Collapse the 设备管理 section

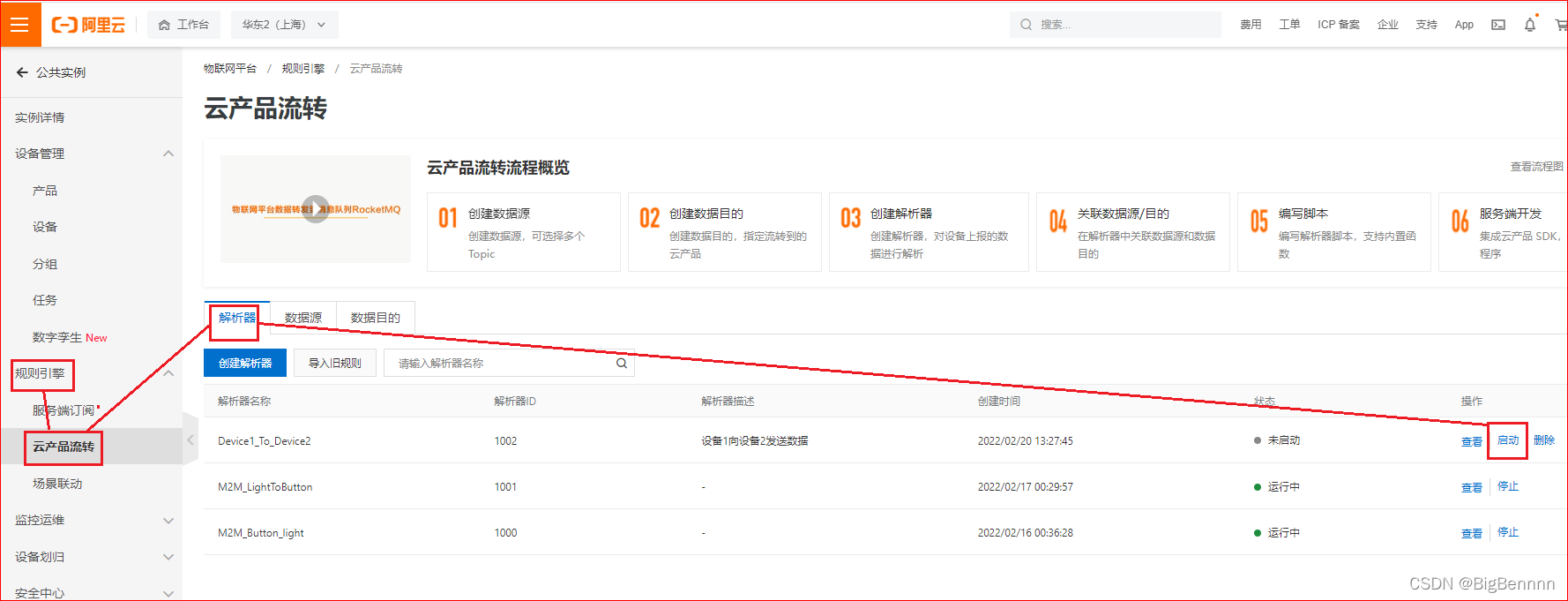coord(168,154)
